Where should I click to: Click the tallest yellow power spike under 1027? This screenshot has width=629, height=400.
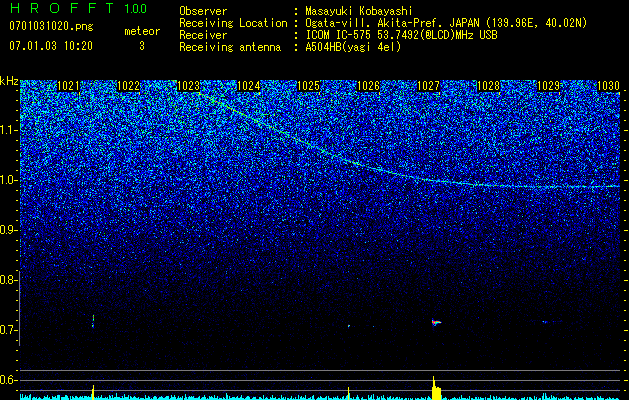click(435, 388)
